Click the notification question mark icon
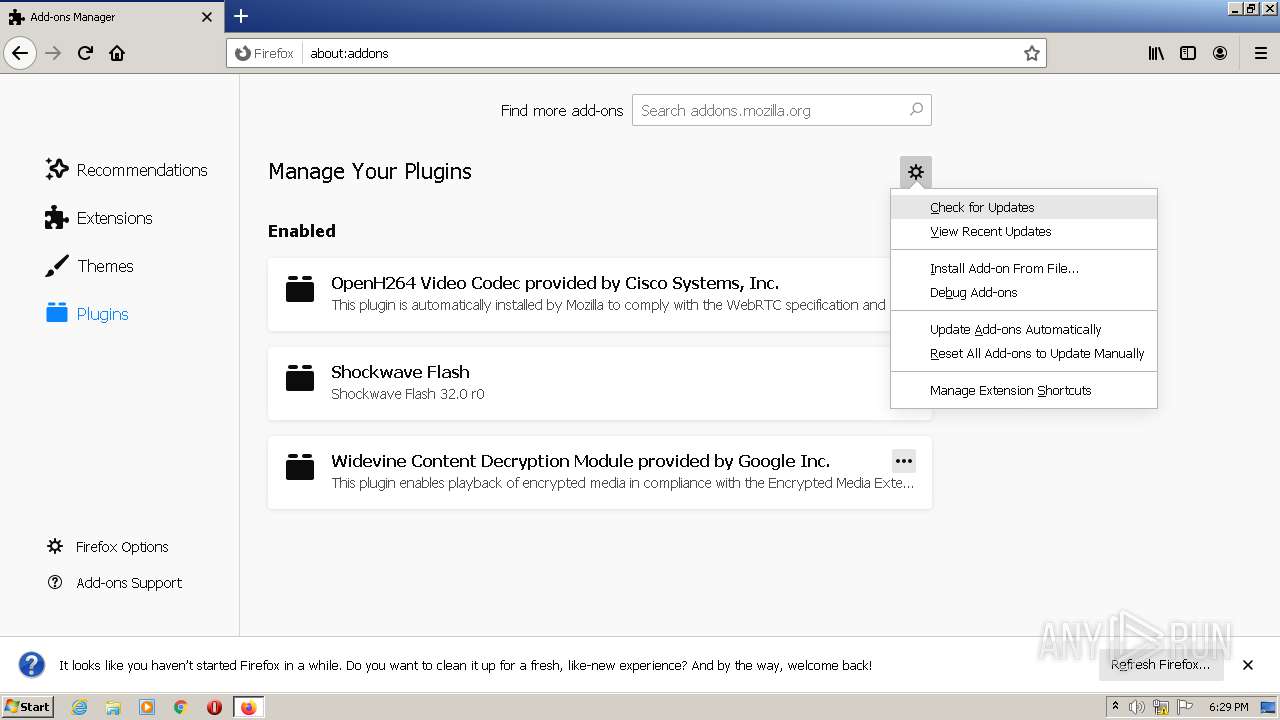The height and width of the screenshot is (720, 1280). point(32,665)
